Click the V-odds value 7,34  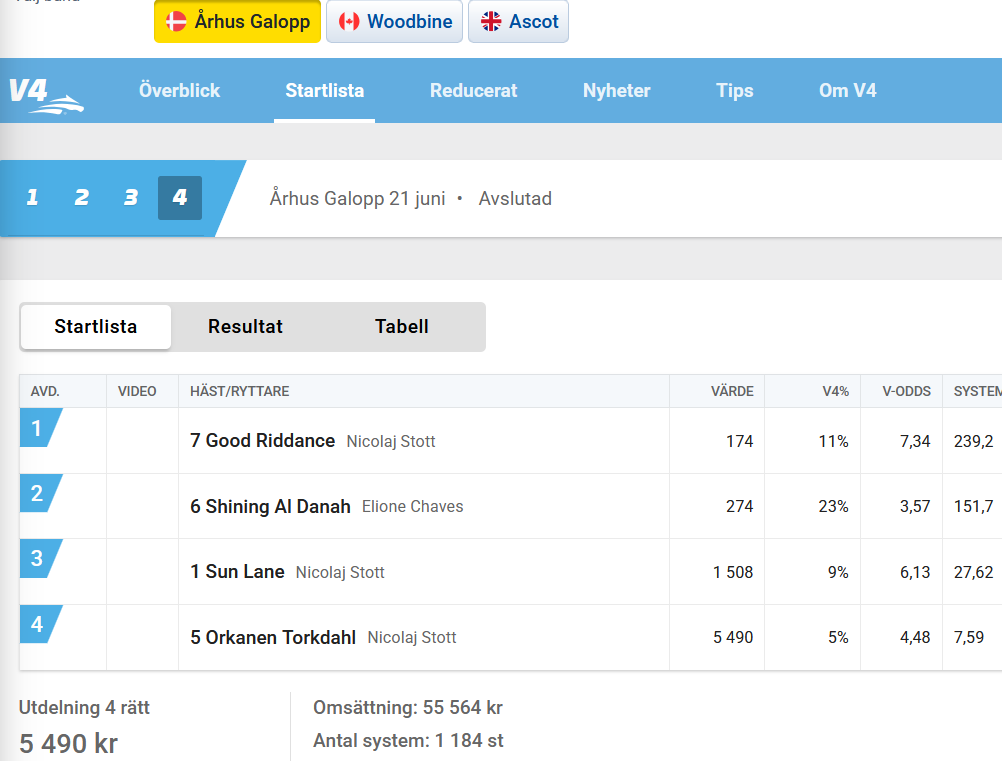click(x=915, y=442)
